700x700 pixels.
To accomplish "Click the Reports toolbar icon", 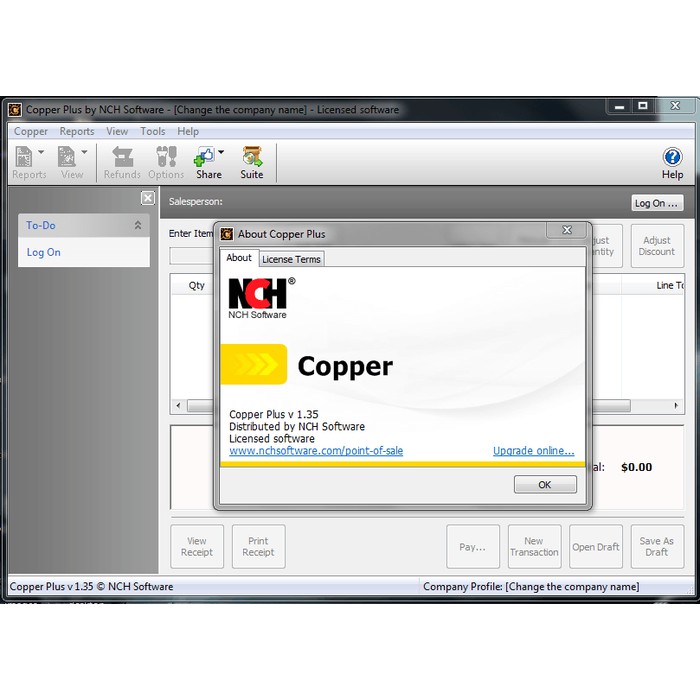I will click(24, 157).
